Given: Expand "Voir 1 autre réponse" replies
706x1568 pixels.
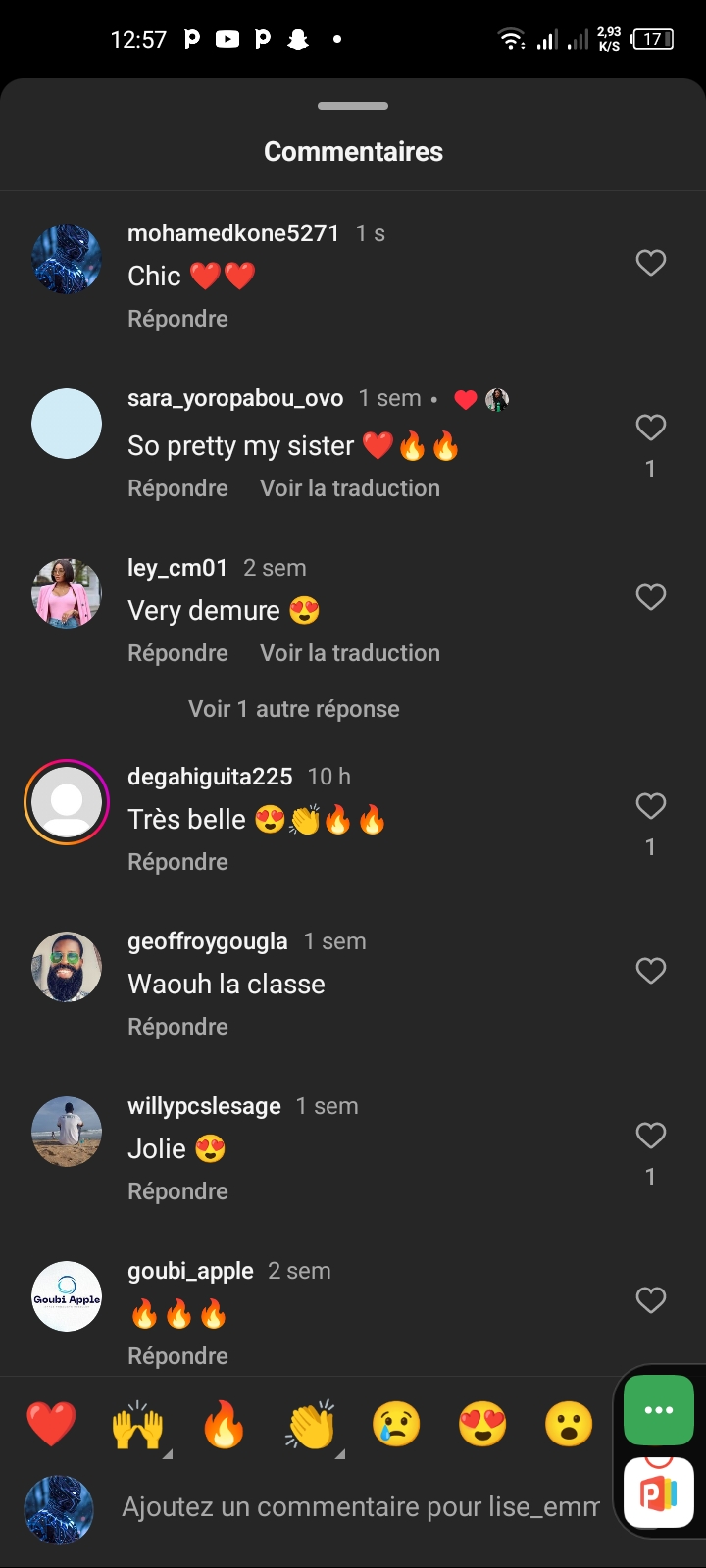Looking at the screenshot, I should (x=294, y=709).
